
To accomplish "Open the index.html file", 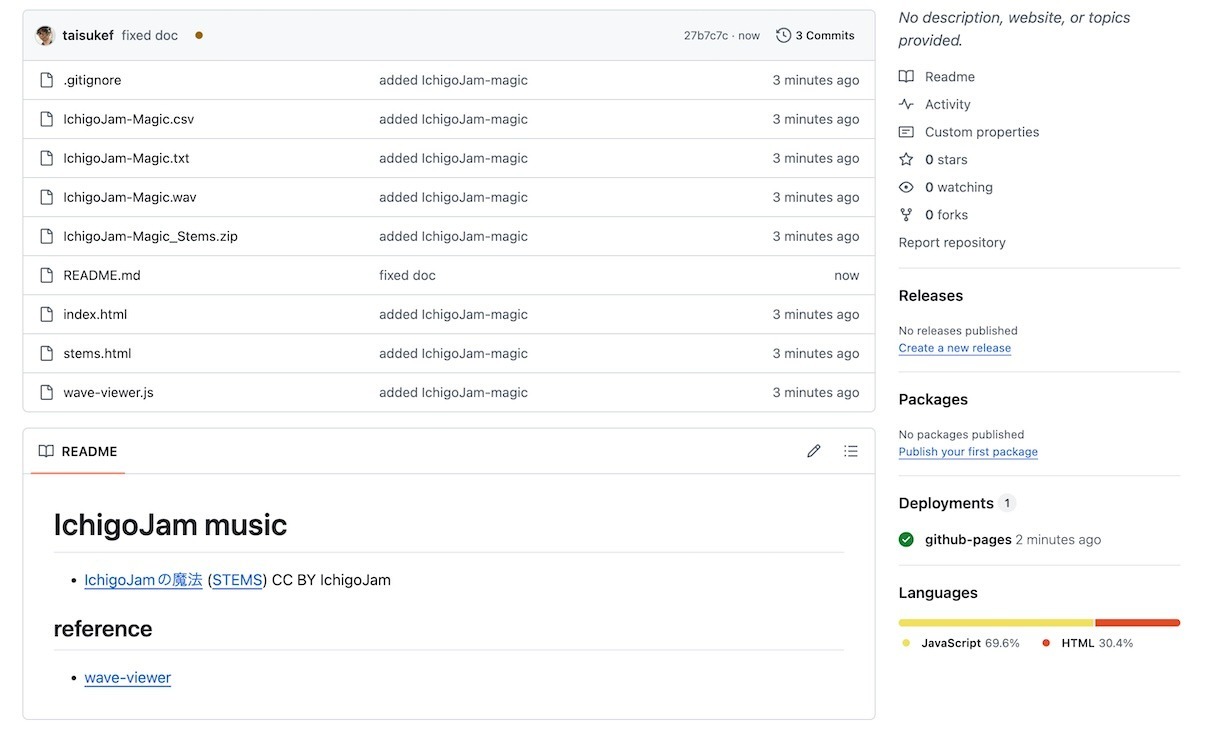I will click(95, 314).
